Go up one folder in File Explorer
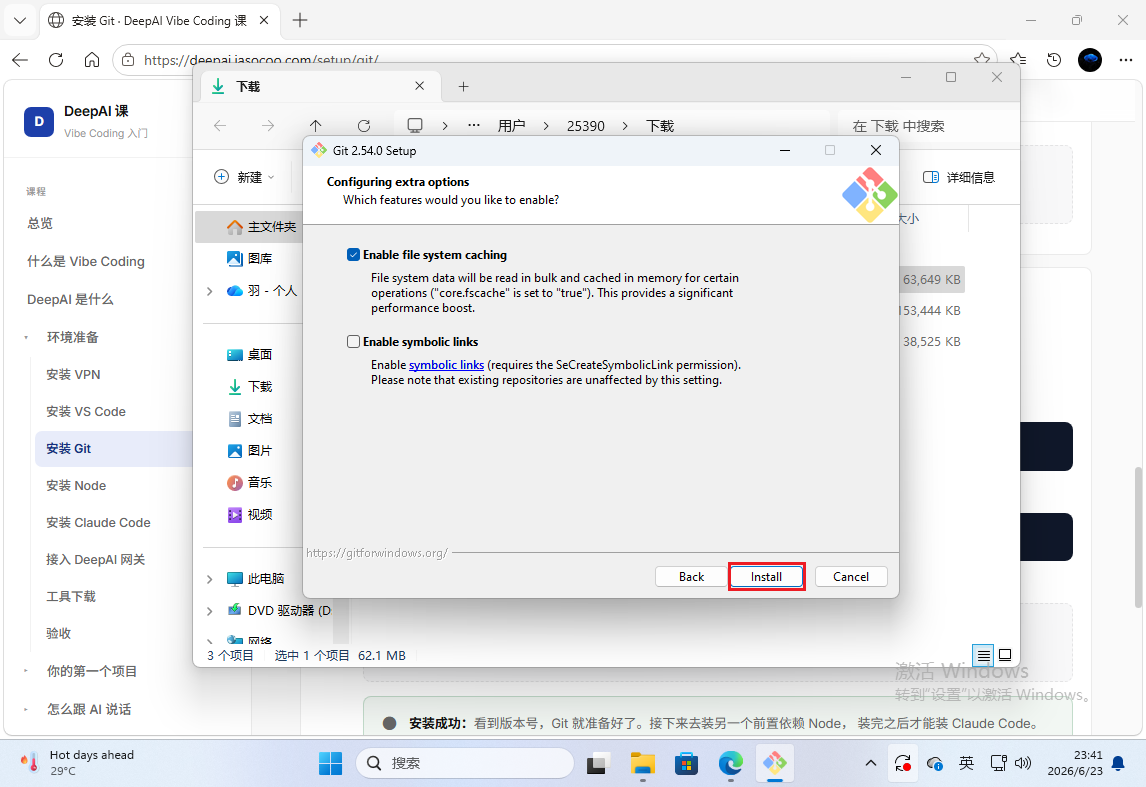Image resolution: width=1146 pixels, height=787 pixels. point(316,126)
